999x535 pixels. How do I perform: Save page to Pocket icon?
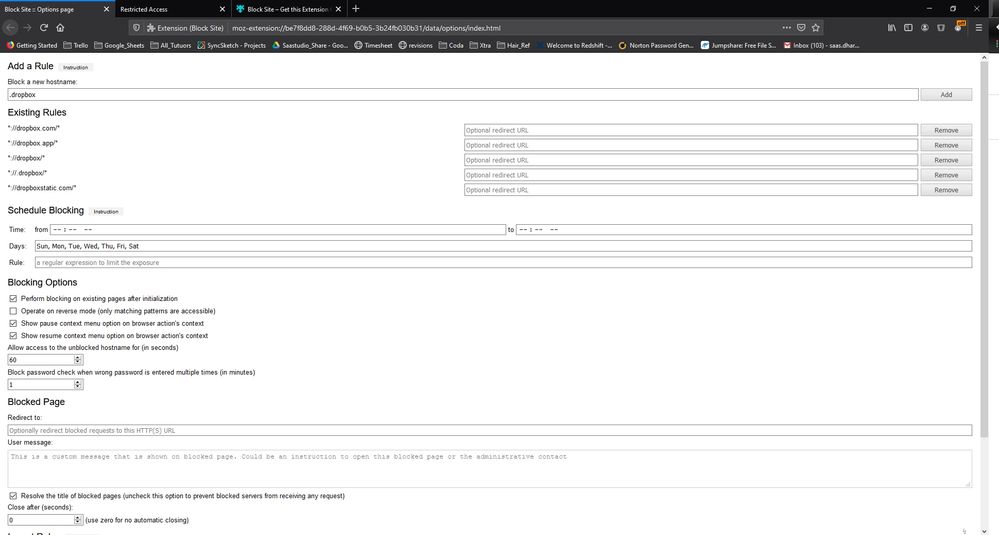801,27
